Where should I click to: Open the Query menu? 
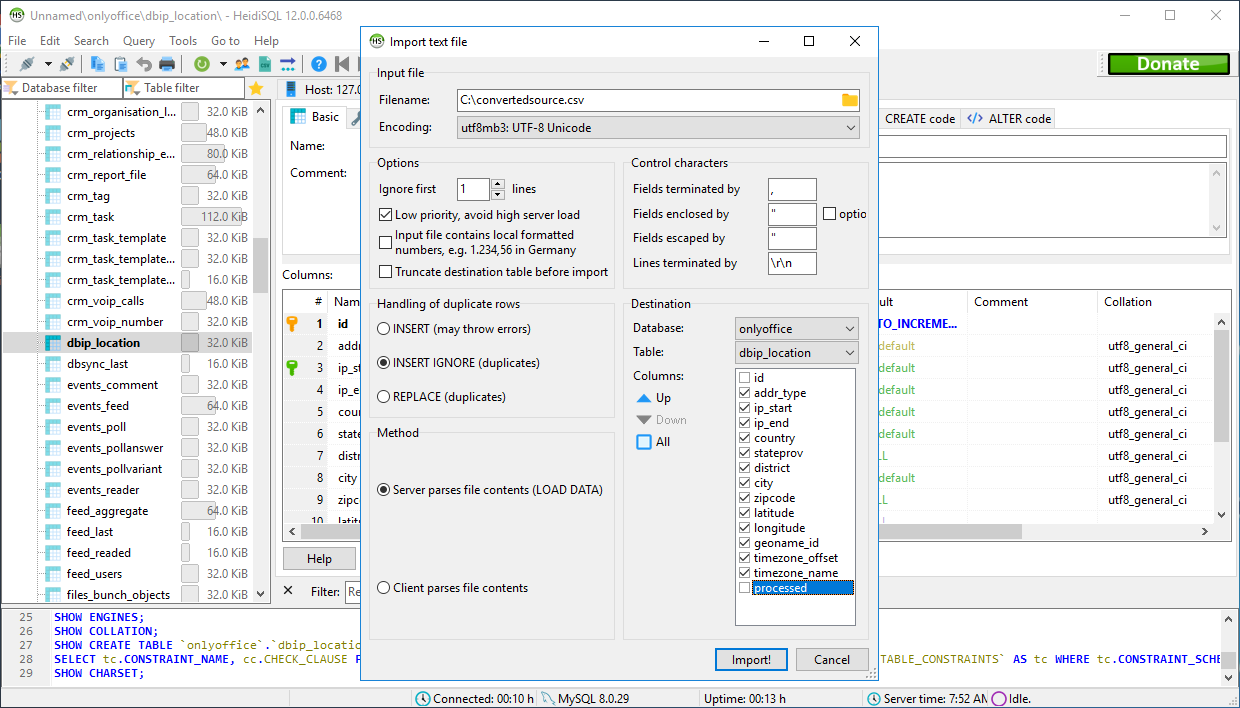click(139, 41)
